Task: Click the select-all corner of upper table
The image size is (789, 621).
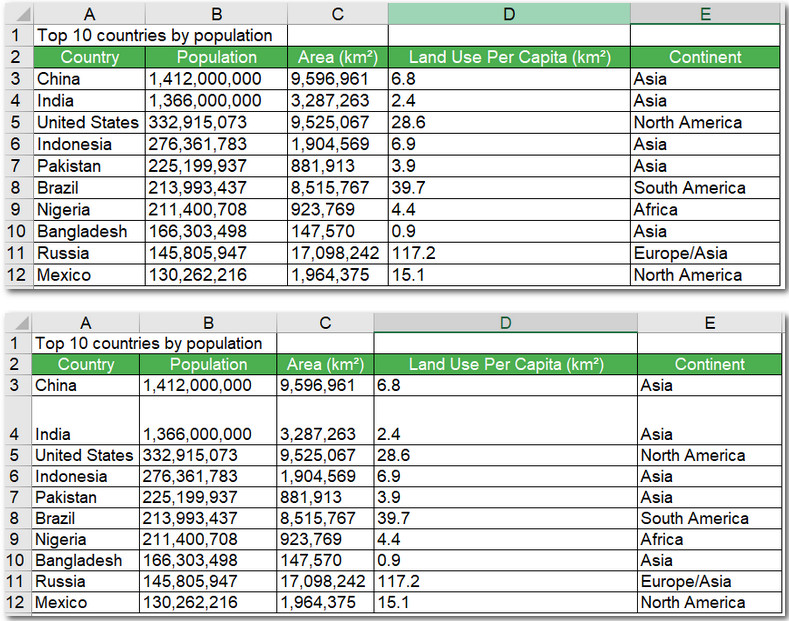Action: point(19,14)
